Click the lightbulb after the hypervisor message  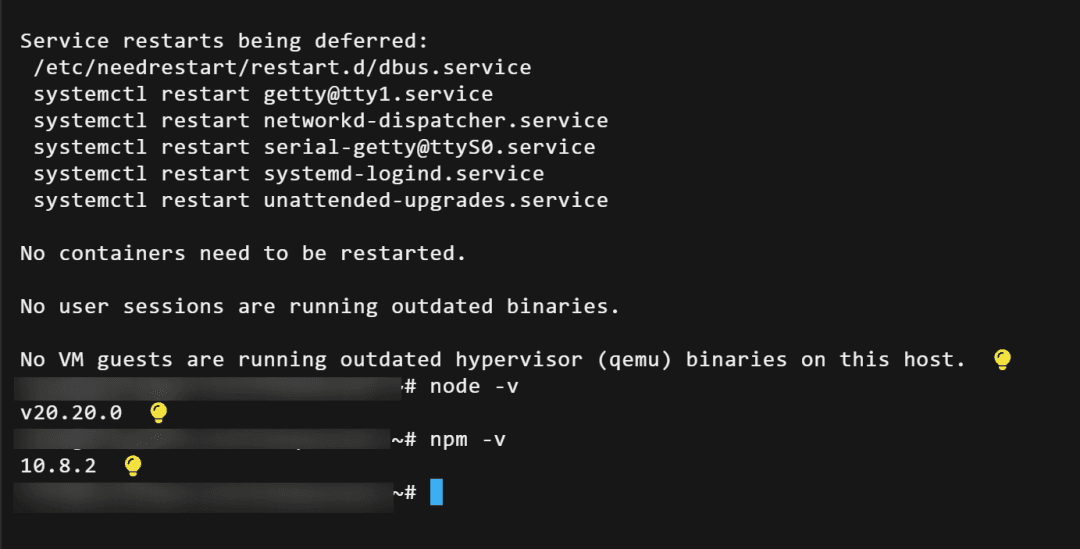pyautogui.click(x=1002, y=360)
